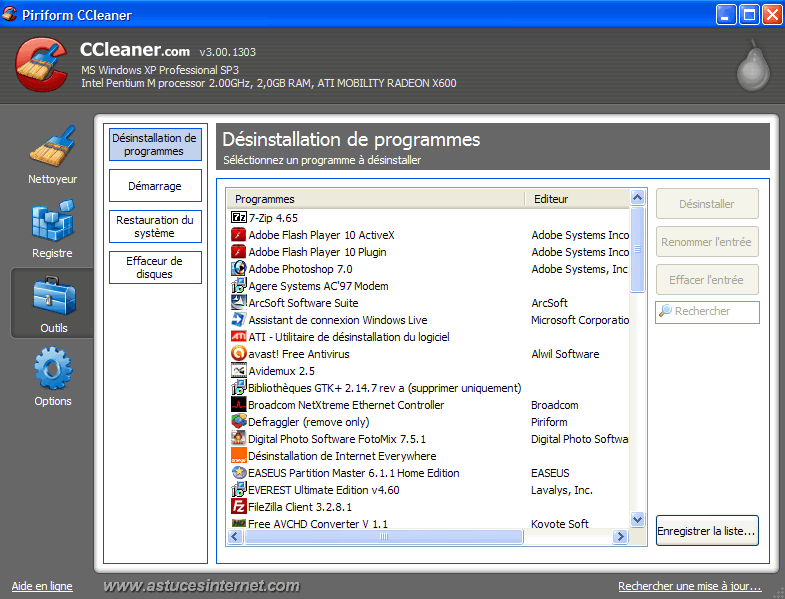The width and height of the screenshot is (785, 599).
Task: Maximize the Piriform CCleaner window
Action: pyautogui.click(x=749, y=15)
